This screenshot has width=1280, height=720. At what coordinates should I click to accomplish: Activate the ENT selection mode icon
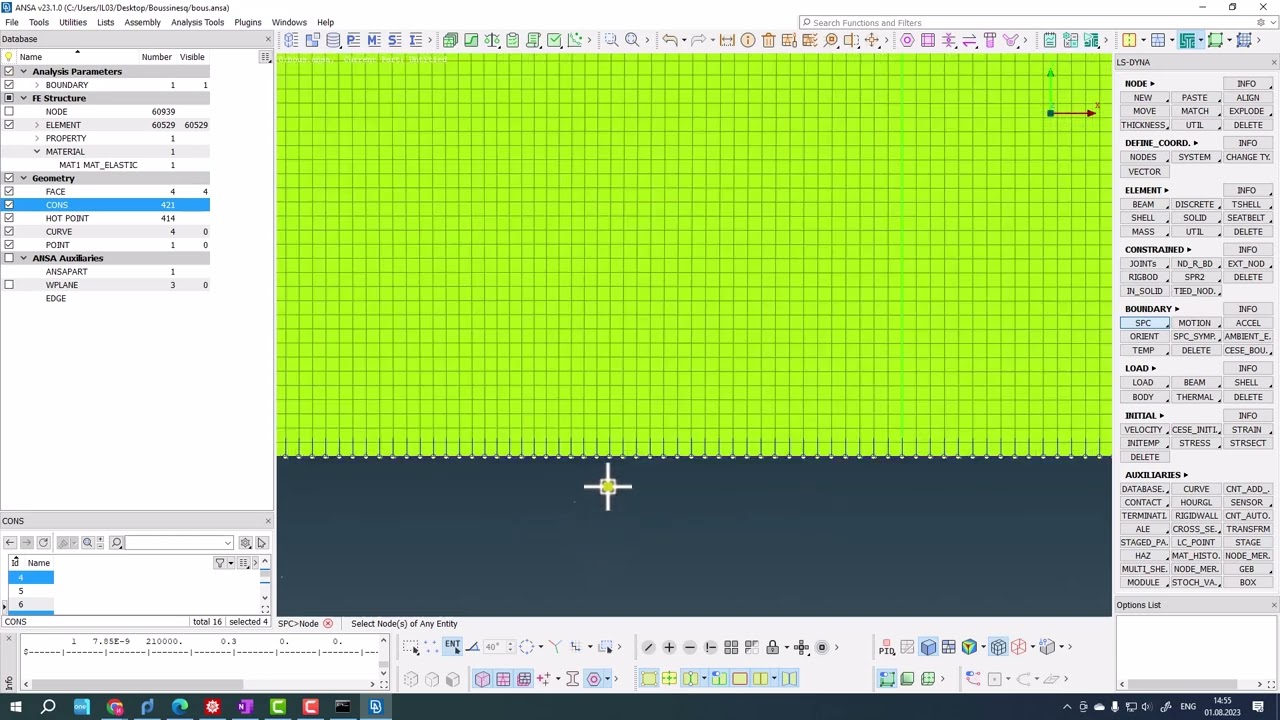point(452,647)
